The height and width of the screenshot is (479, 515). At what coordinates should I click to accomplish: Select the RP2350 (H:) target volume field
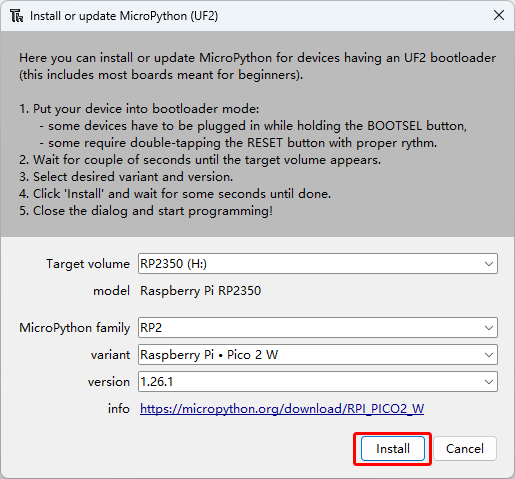pyautogui.click(x=318, y=264)
